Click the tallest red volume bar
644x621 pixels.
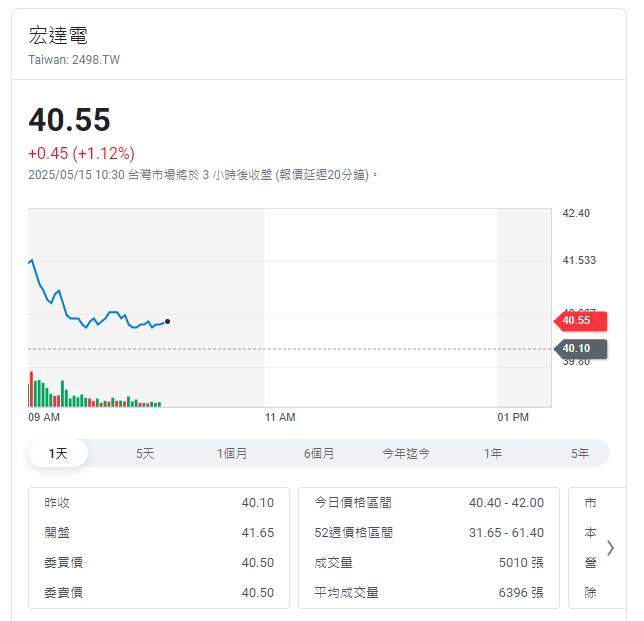point(31,389)
